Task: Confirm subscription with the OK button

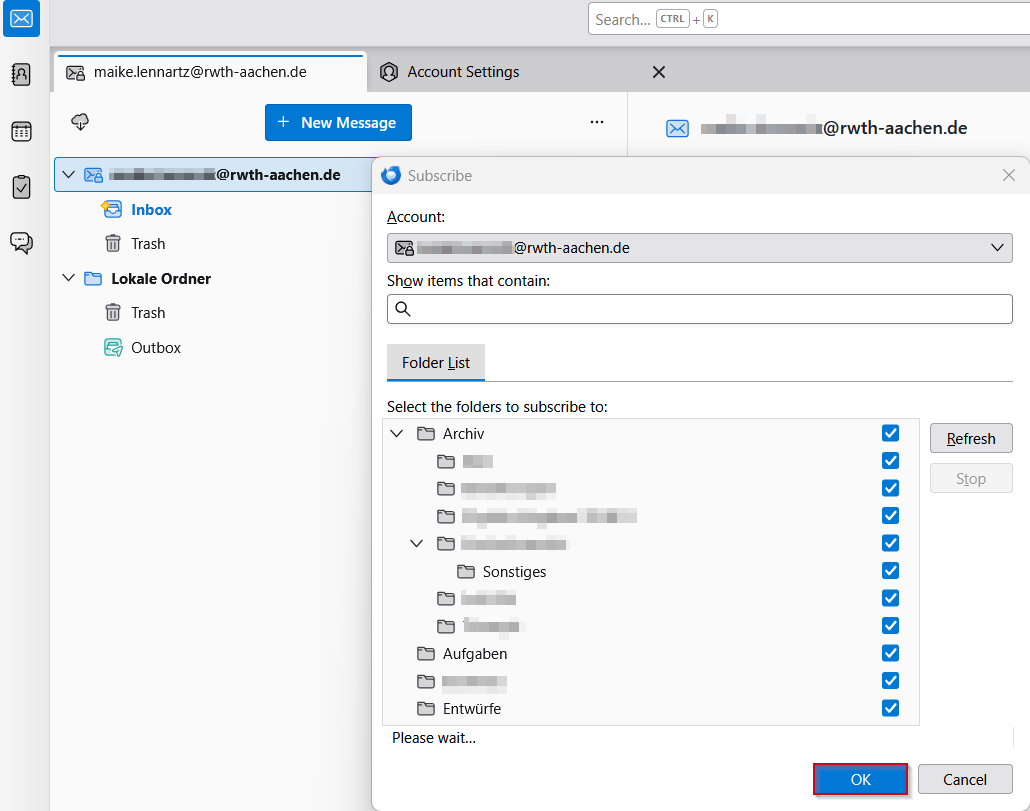Action: pyautogui.click(x=861, y=779)
